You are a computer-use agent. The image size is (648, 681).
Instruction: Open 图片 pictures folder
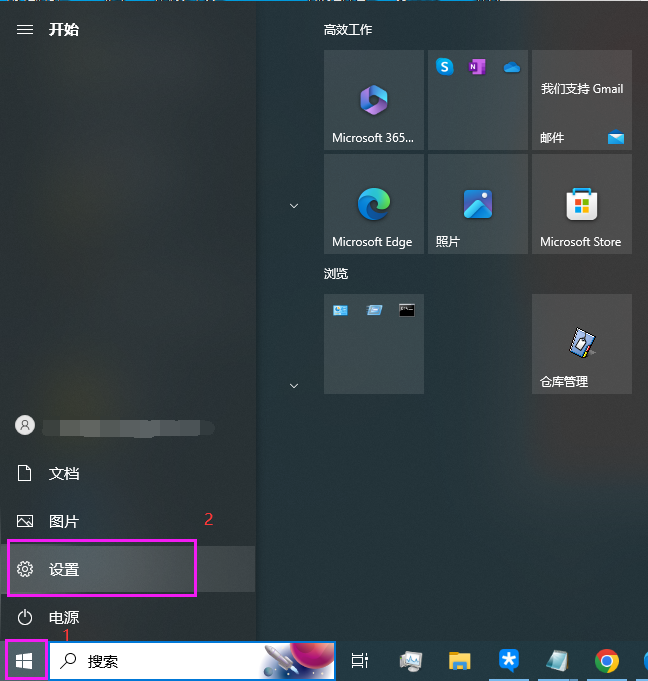coord(128,521)
